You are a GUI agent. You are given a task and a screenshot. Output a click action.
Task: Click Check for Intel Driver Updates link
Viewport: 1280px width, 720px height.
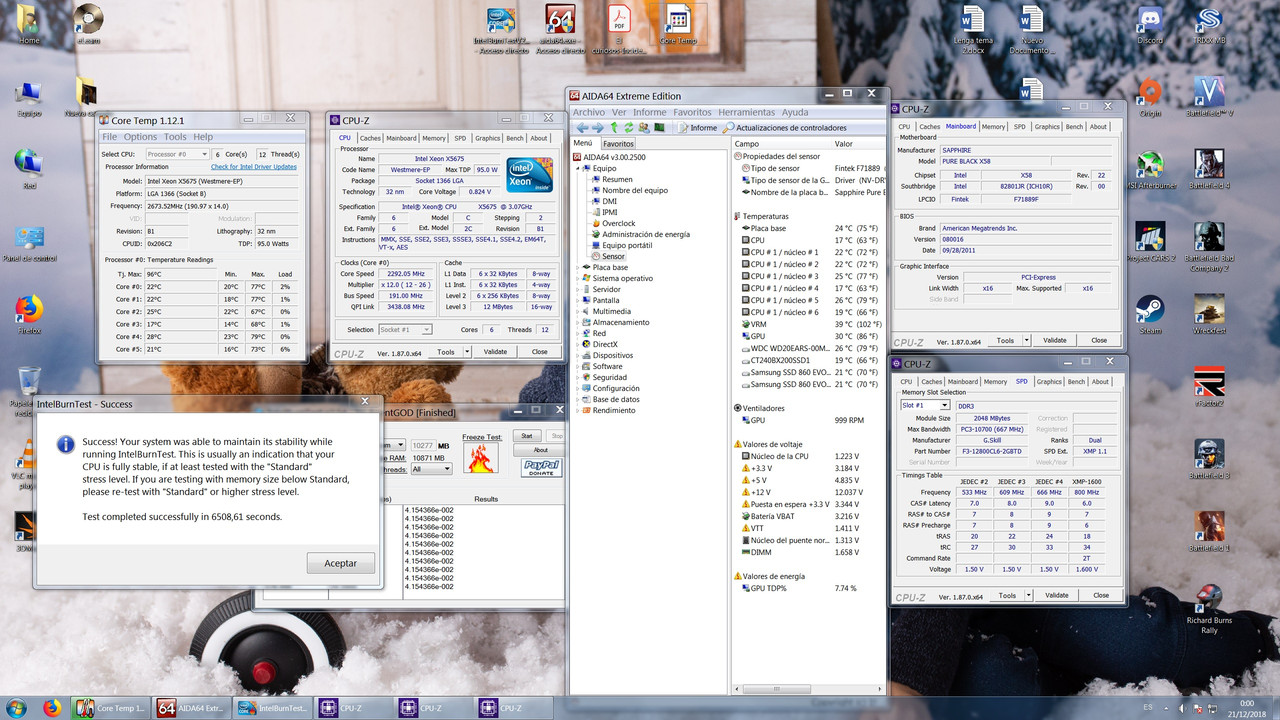click(253, 167)
